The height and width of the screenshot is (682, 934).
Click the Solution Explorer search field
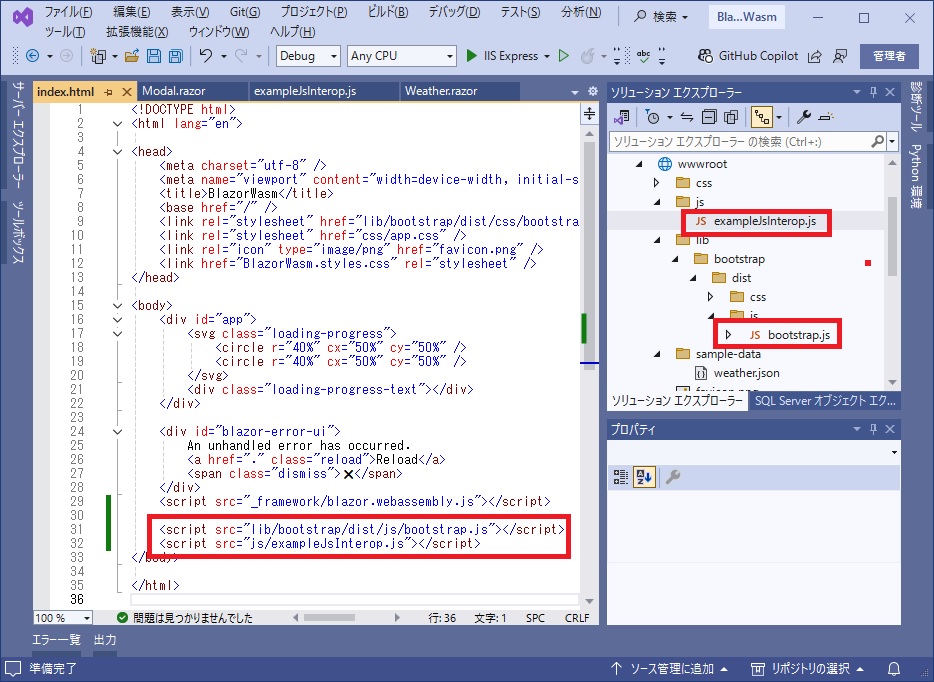742,142
